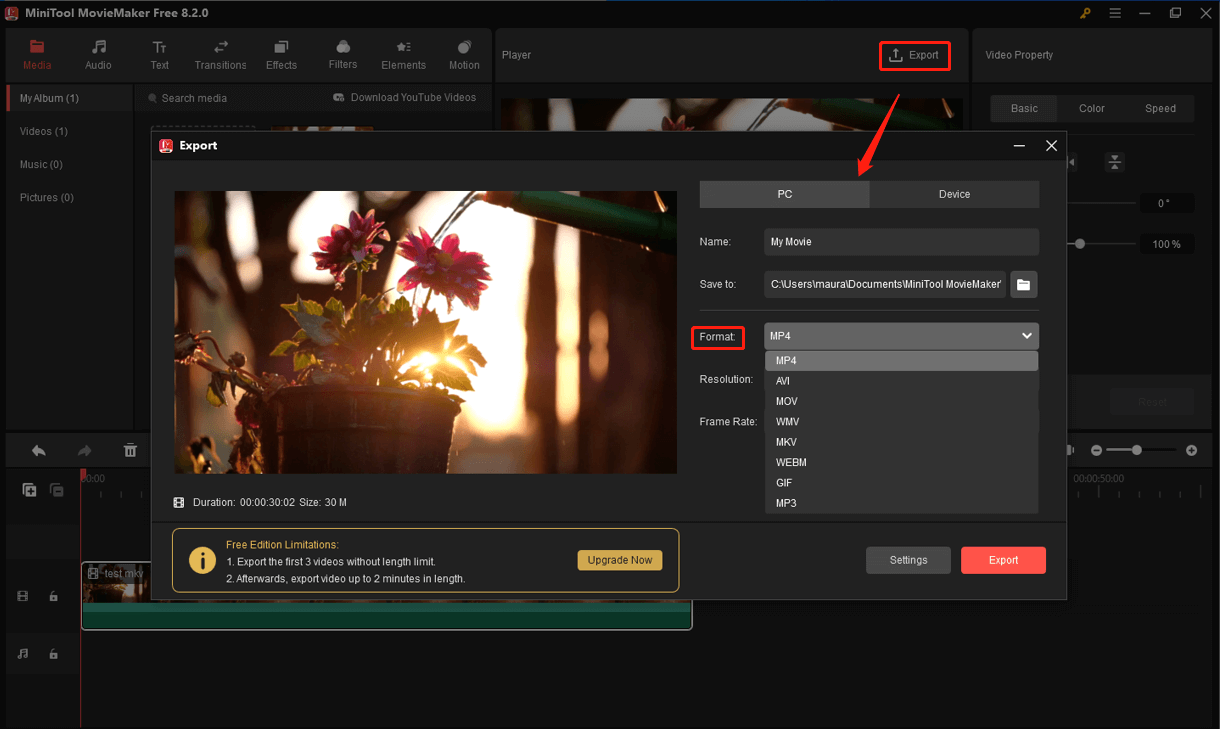Click the Name field containing My Movie
1220x729 pixels.
pyautogui.click(x=900, y=242)
